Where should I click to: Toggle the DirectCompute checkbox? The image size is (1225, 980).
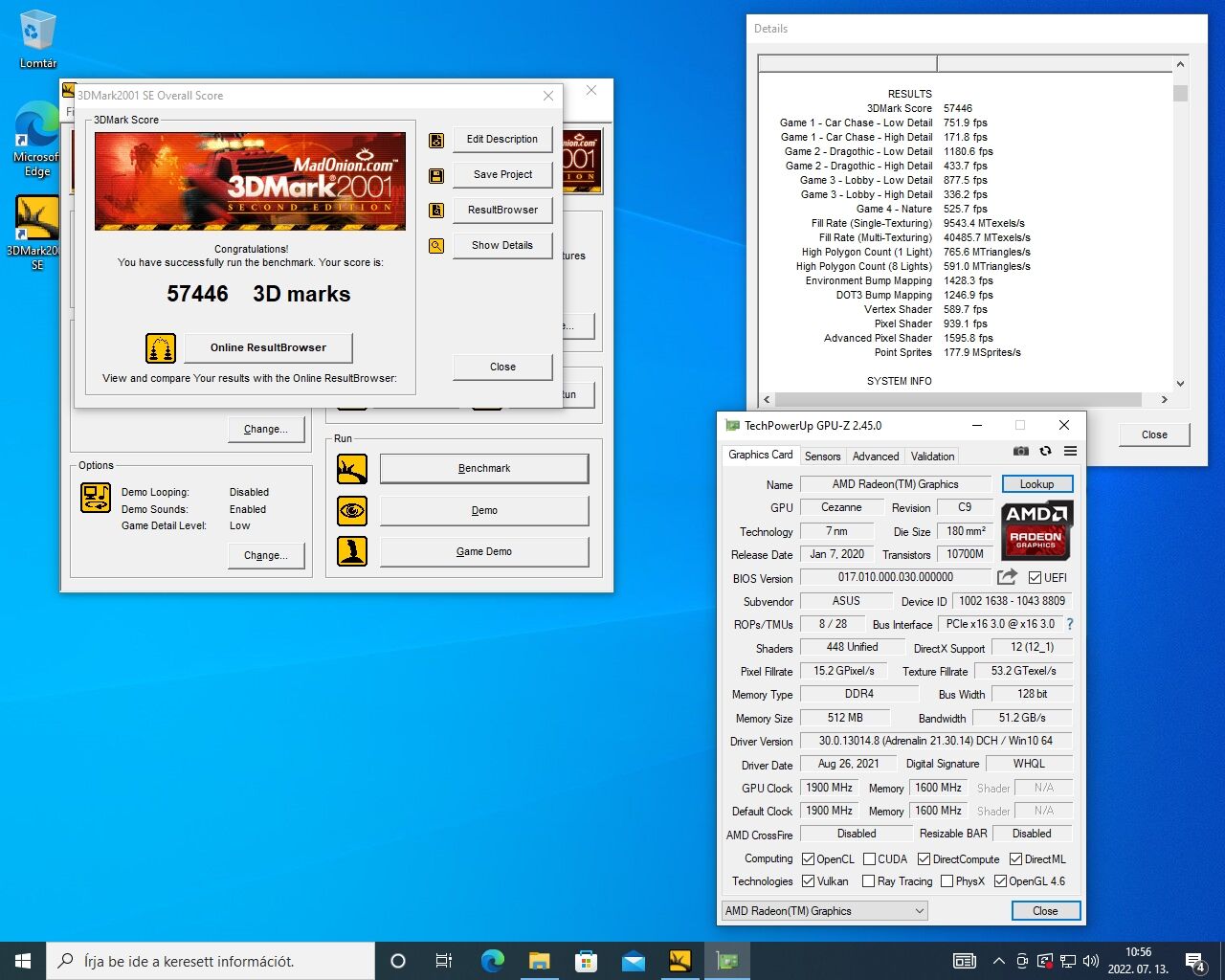(x=924, y=858)
